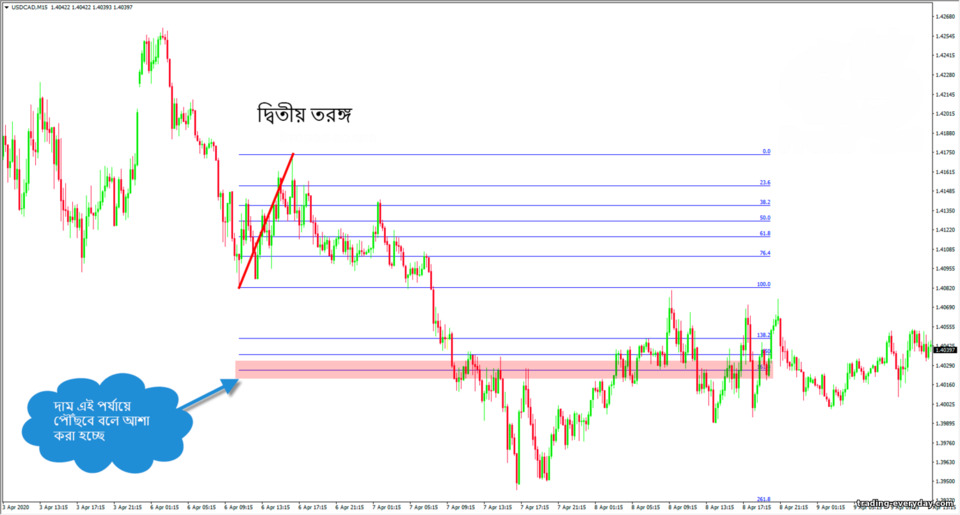Click the 1.40690 price axis label
Image resolution: width=960 pixels, height=515 pixels.
point(945,307)
